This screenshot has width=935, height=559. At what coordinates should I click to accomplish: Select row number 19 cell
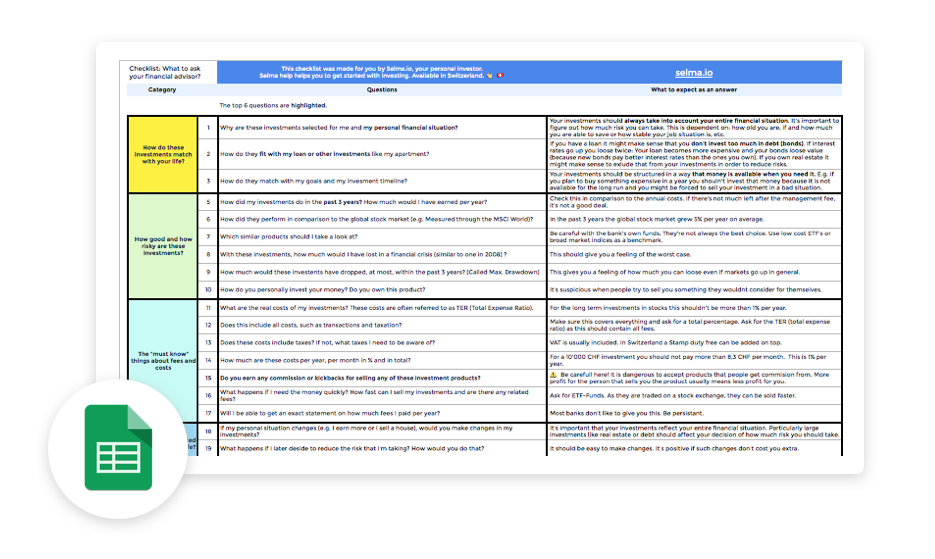pyautogui.click(x=208, y=448)
